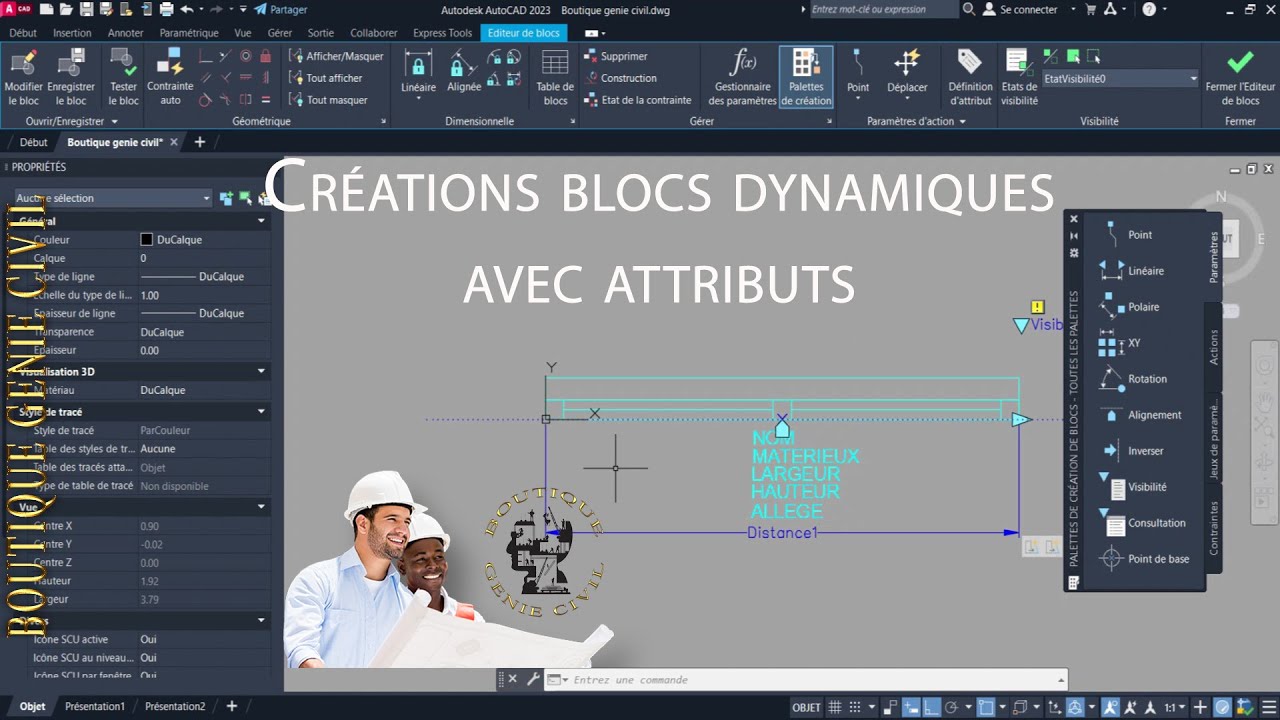Collapse Visualisation 3D properties section

pos(261,371)
